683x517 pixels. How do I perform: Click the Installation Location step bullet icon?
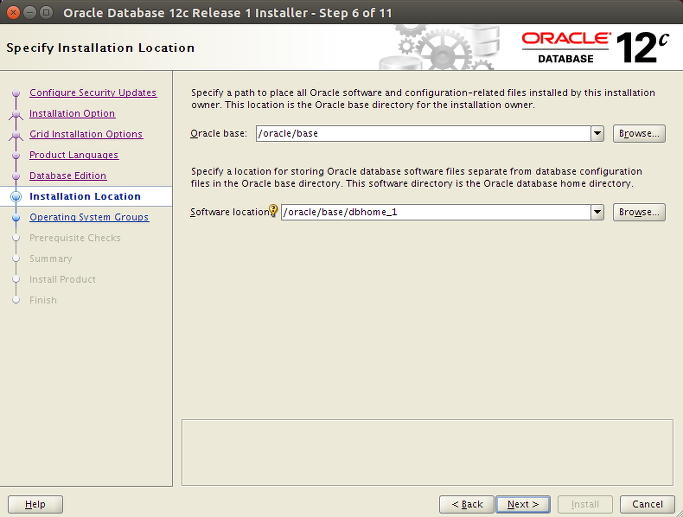coord(16,197)
